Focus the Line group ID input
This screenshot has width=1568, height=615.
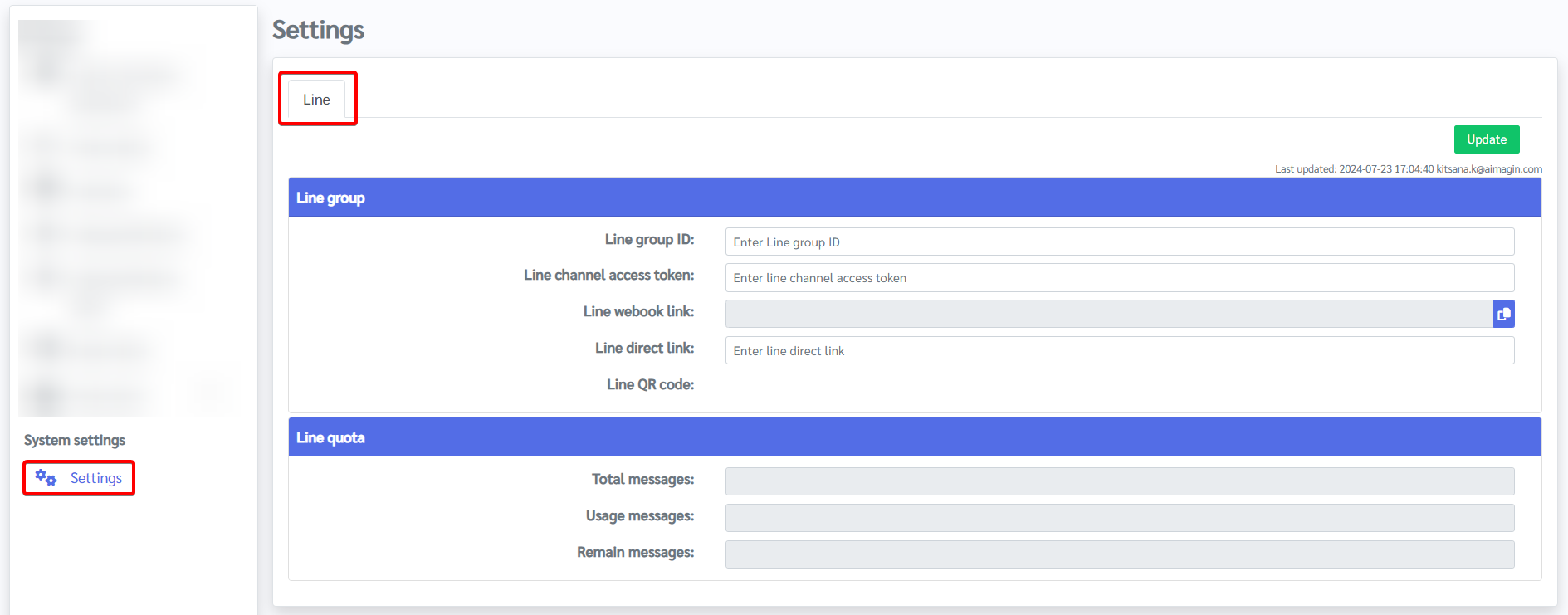click(1119, 242)
